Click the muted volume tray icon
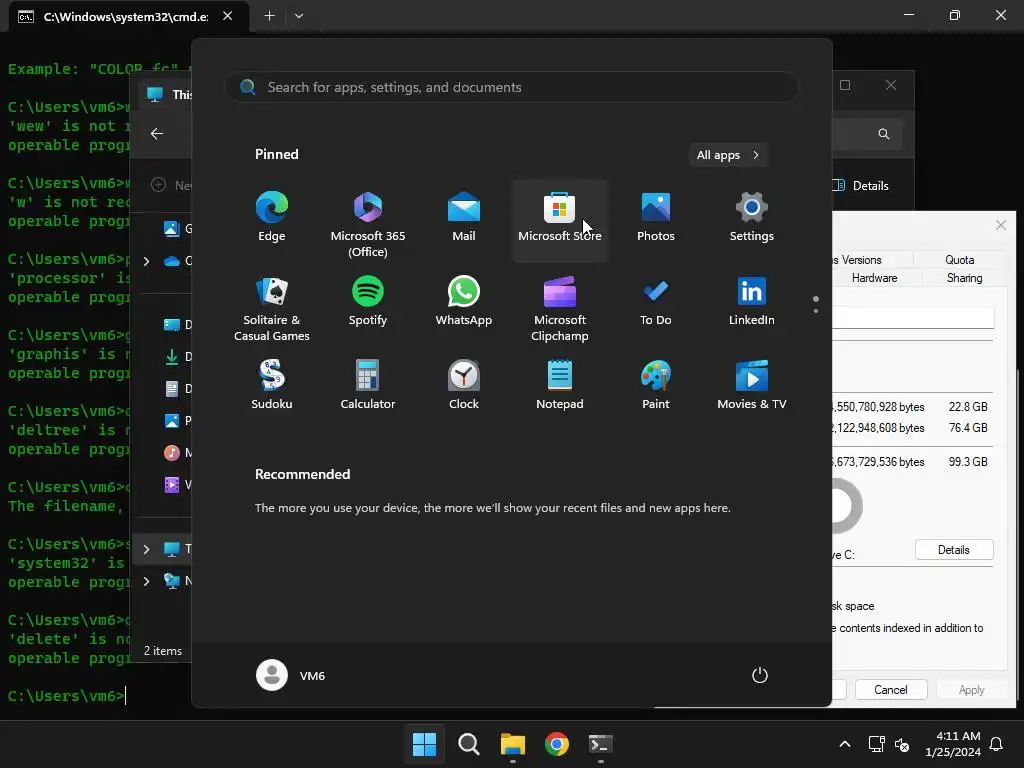The width and height of the screenshot is (1024, 768). click(x=902, y=744)
